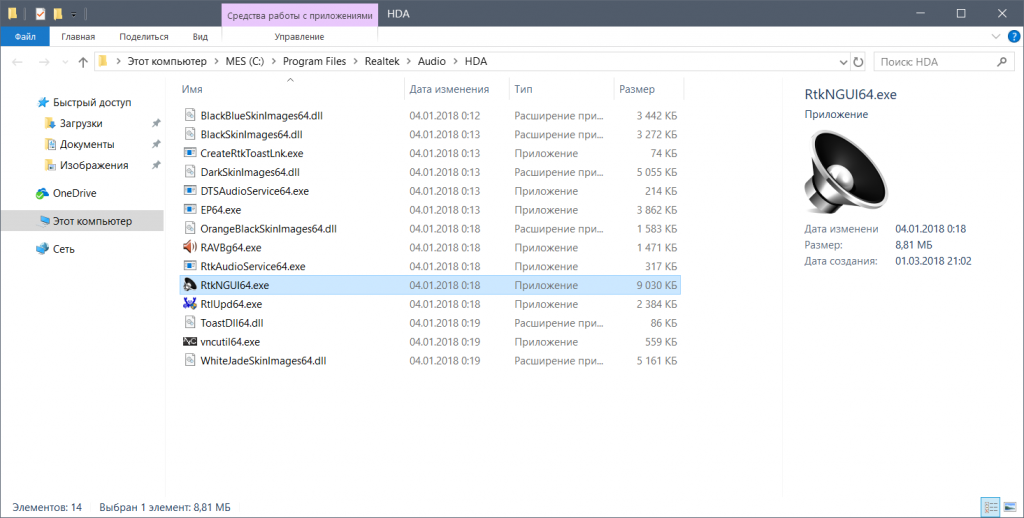This screenshot has width=1024, height=518.
Task: Click the Properties icon in title bar
Action: [x=40, y=14]
